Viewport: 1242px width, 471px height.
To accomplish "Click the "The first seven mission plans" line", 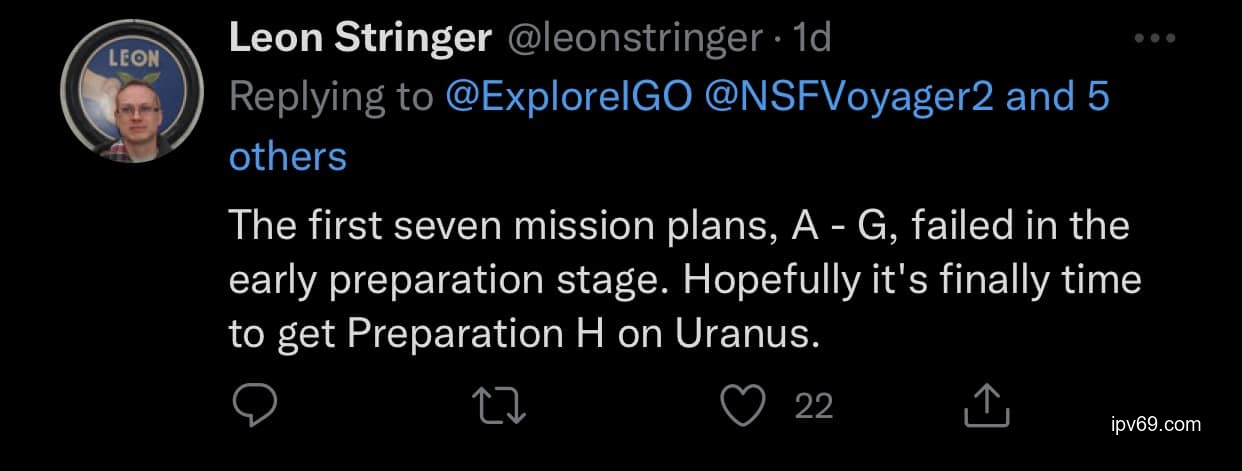I will [x=678, y=225].
